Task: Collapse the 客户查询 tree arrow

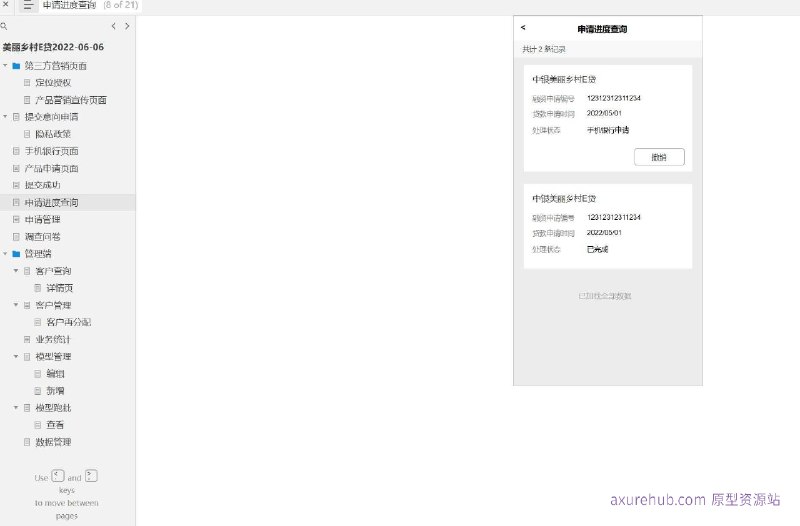Action: pos(16,270)
